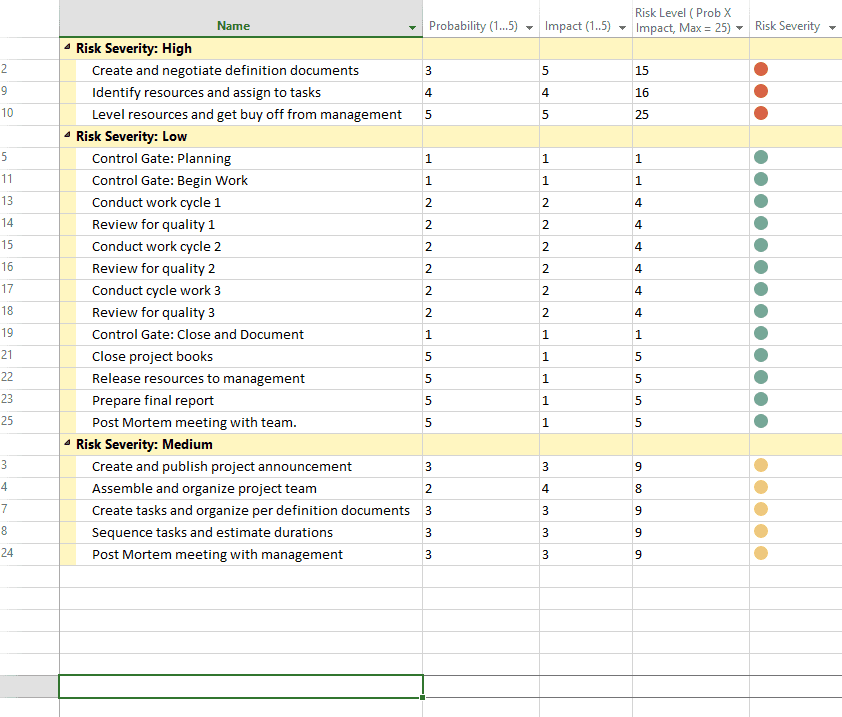The height and width of the screenshot is (717, 842).
Task: Click red indicator for Create and negotiate definition documents
Action: pos(761,69)
